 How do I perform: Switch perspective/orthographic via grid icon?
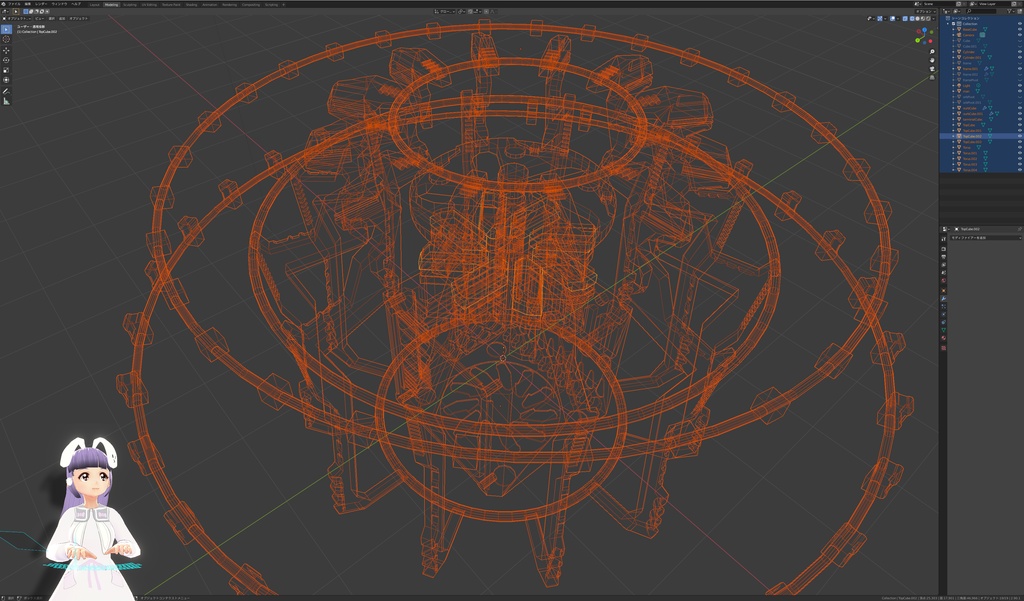click(932, 78)
